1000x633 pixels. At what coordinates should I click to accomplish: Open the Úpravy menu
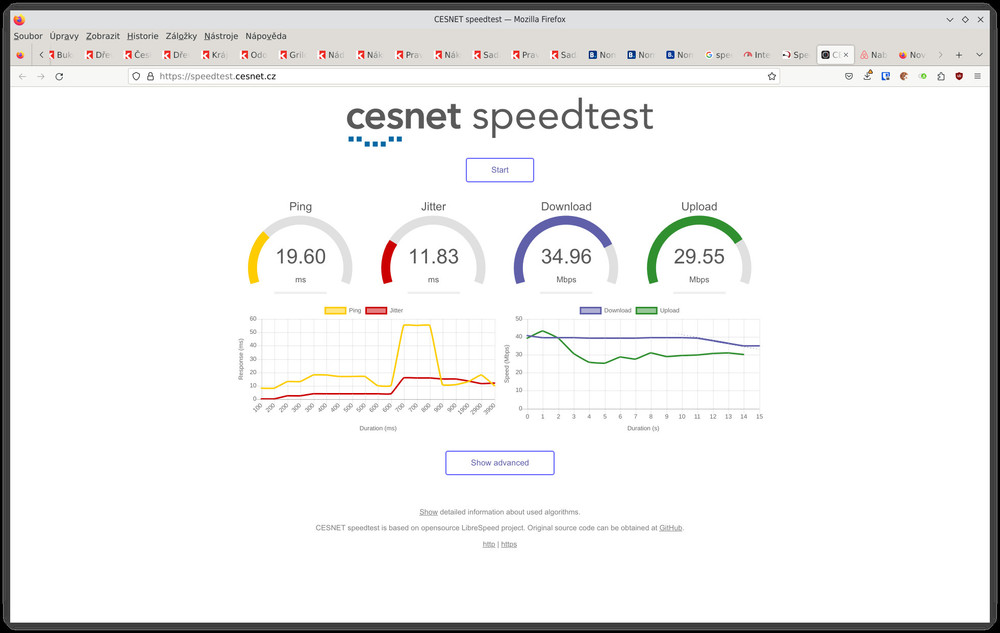(64, 36)
